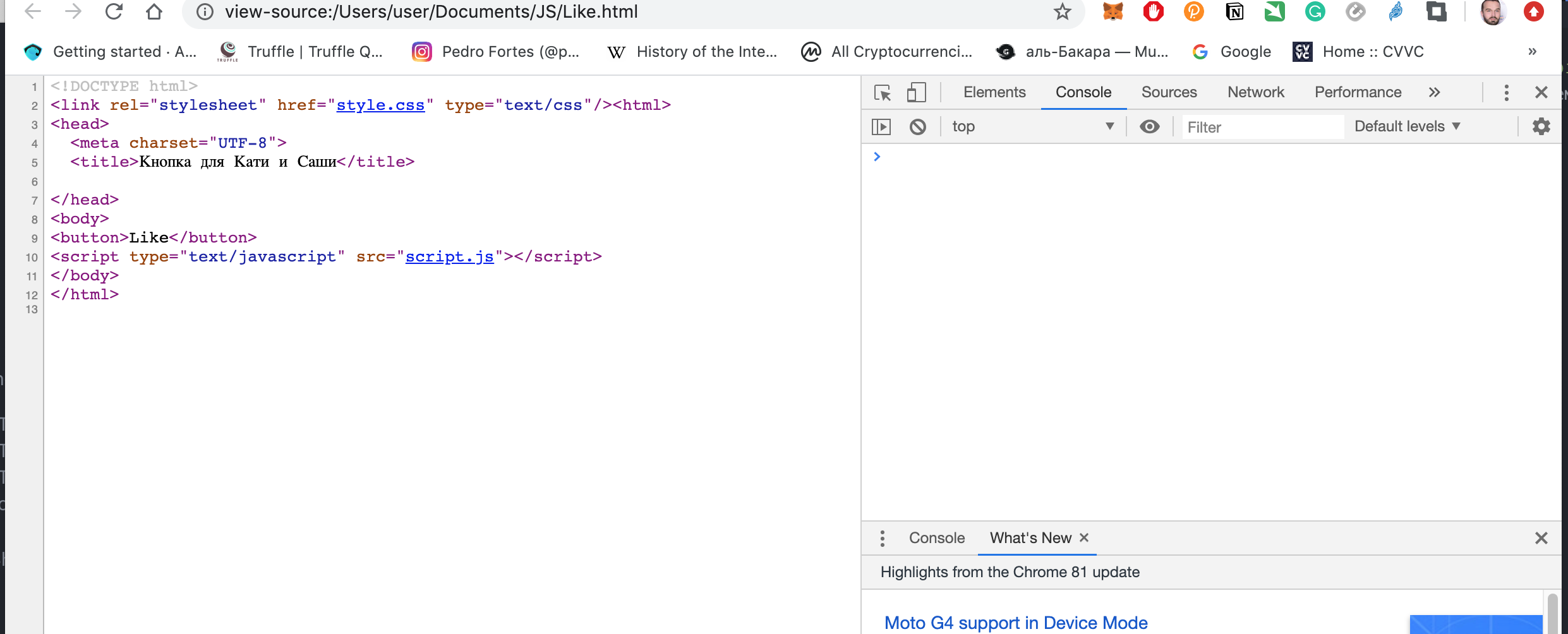Image resolution: width=1568 pixels, height=634 pixels.
Task: View site information icon in the address bar
Action: 205,11
